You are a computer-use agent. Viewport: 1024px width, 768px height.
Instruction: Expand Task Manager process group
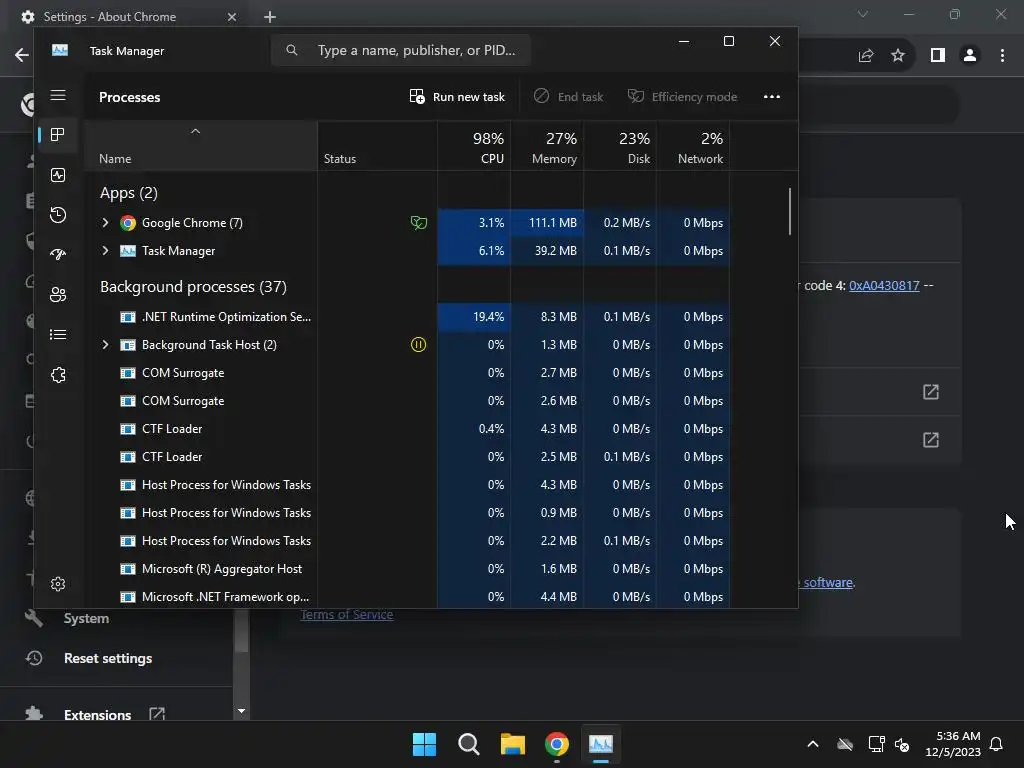pyautogui.click(x=105, y=251)
